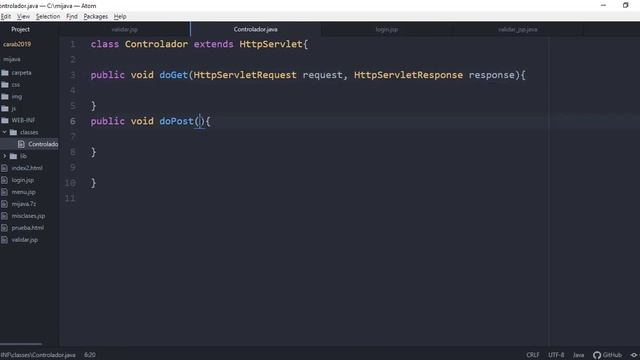Click the file path in status bar
The width and height of the screenshot is (640, 360).
click(x=38, y=355)
